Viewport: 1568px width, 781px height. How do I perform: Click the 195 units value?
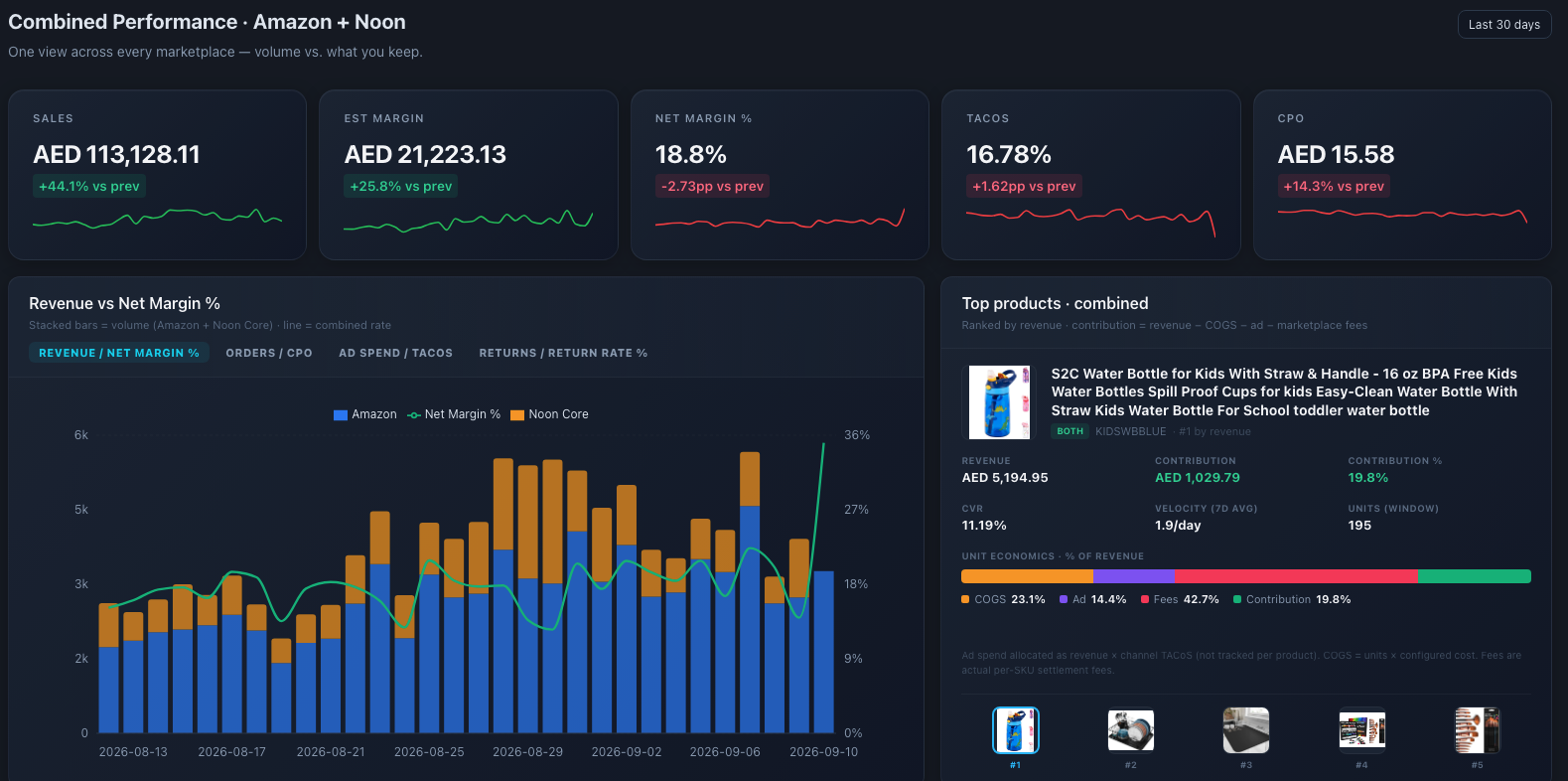pyautogui.click(x=1359, y=526)
